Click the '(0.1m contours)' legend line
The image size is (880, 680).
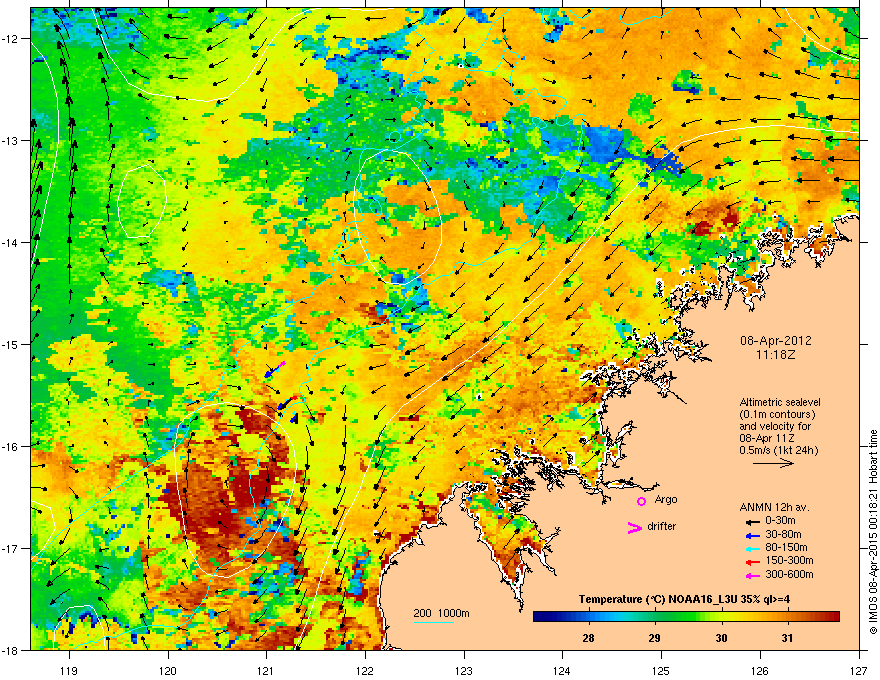coord(777,415)
